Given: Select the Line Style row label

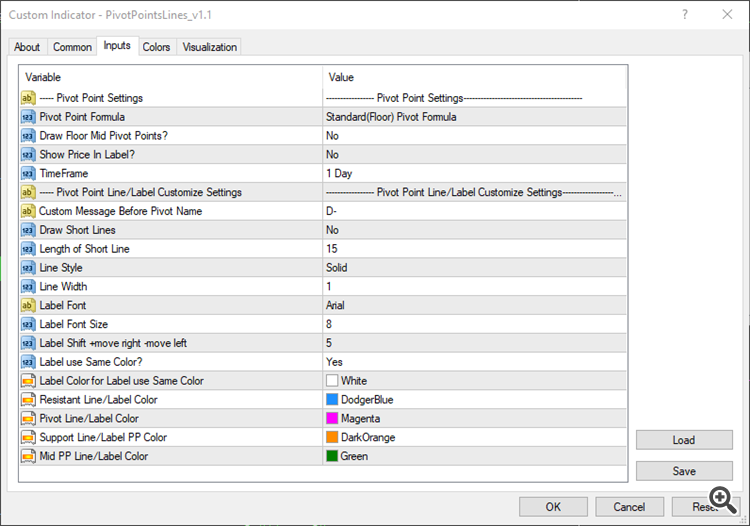Looking at the screenshot, I should (x=61, y=268).
